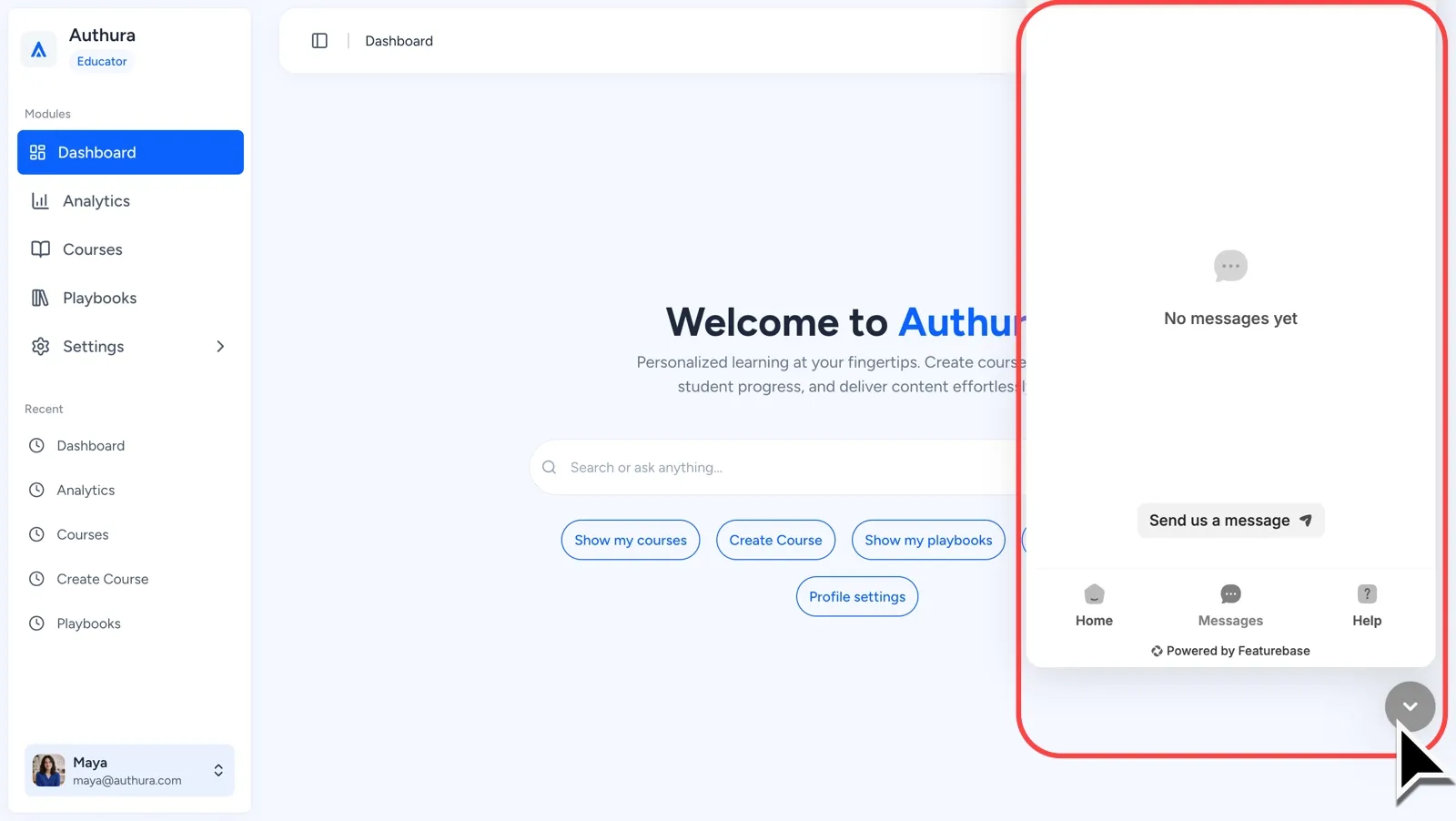
Task: Click the search magnifier icon
Action: (x=549, y=467)
